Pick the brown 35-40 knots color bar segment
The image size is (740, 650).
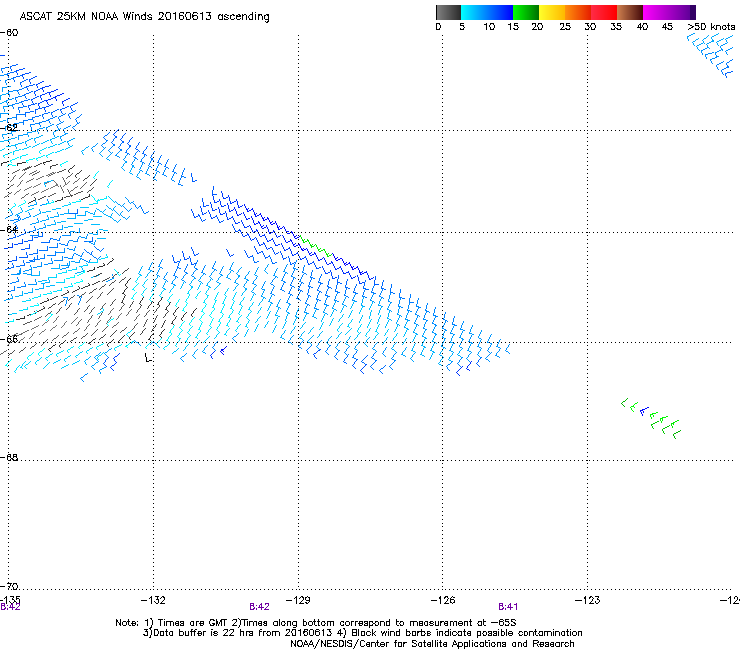630,12
